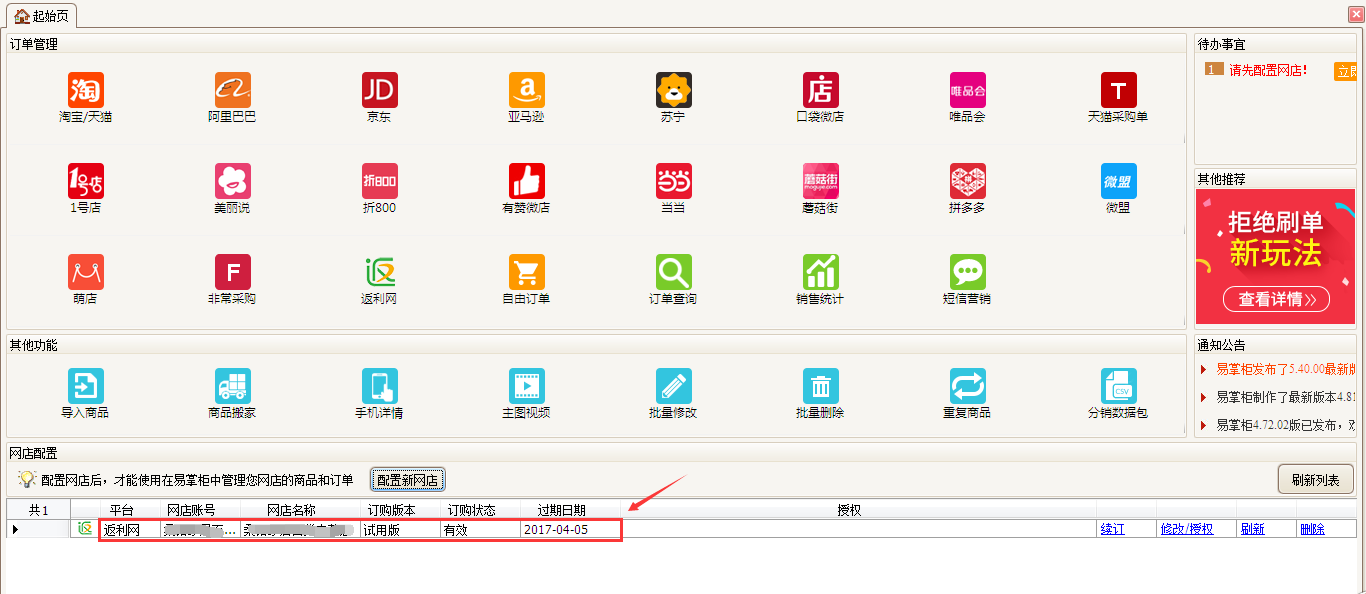Image resolution: width=1366 pixels, height=594 pixels.
Task: Open the 易掌柜4.72.02版已发布 announcement
Action: [1285, 425]
